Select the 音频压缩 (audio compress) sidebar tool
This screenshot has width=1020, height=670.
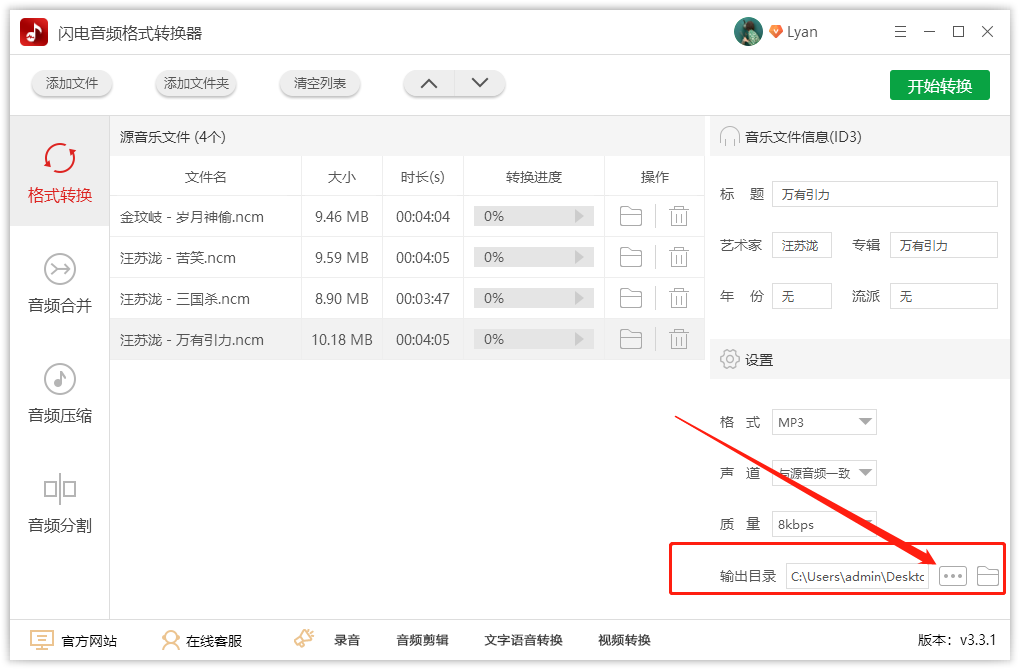tap(60, 393)
